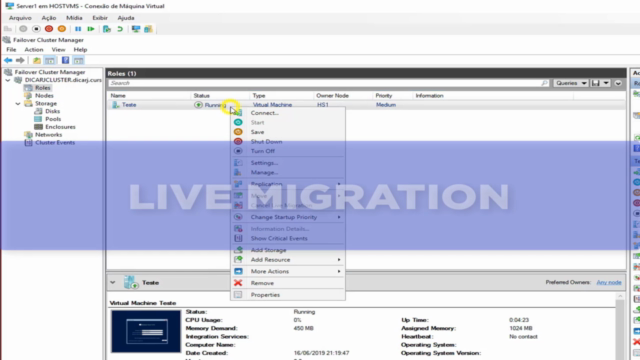Open the Ajuda menu
640x360 pixels.
[126, 18]
